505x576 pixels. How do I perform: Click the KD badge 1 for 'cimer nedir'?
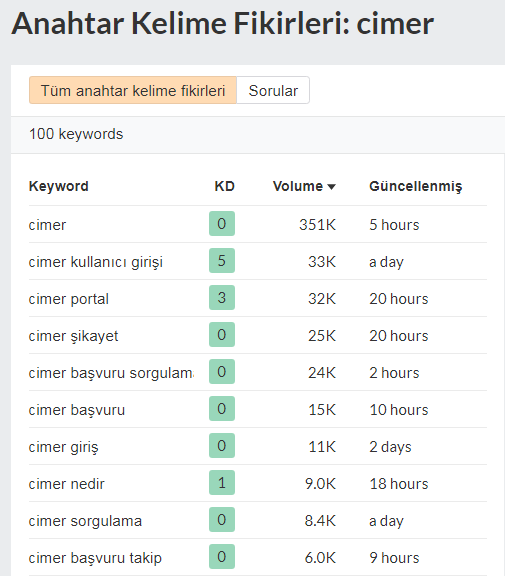pyautogui.click(x=222, y=483)
